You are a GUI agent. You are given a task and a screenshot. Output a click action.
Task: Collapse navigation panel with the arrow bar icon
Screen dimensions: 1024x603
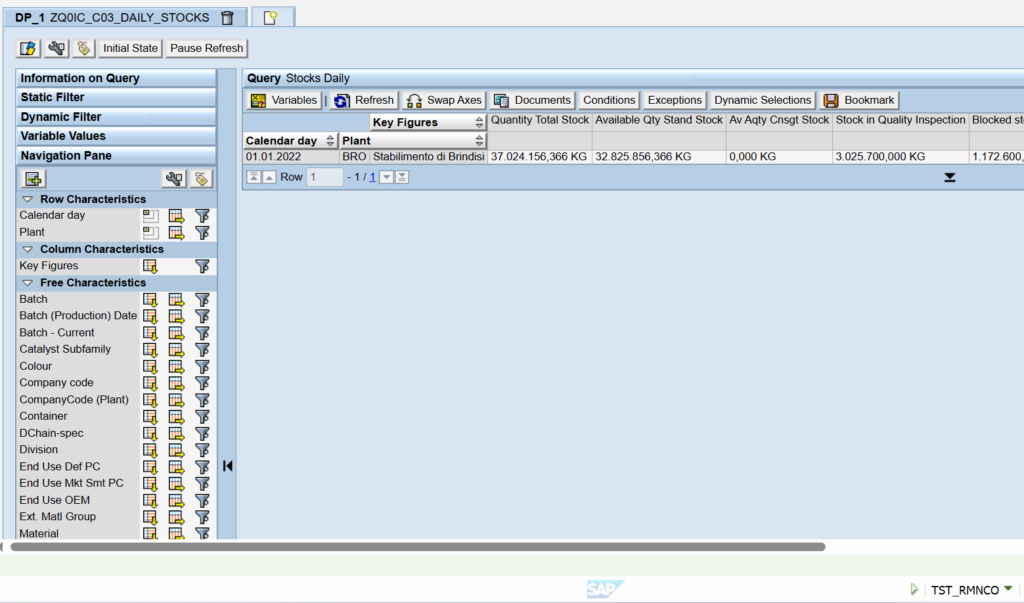click(228, 465)
